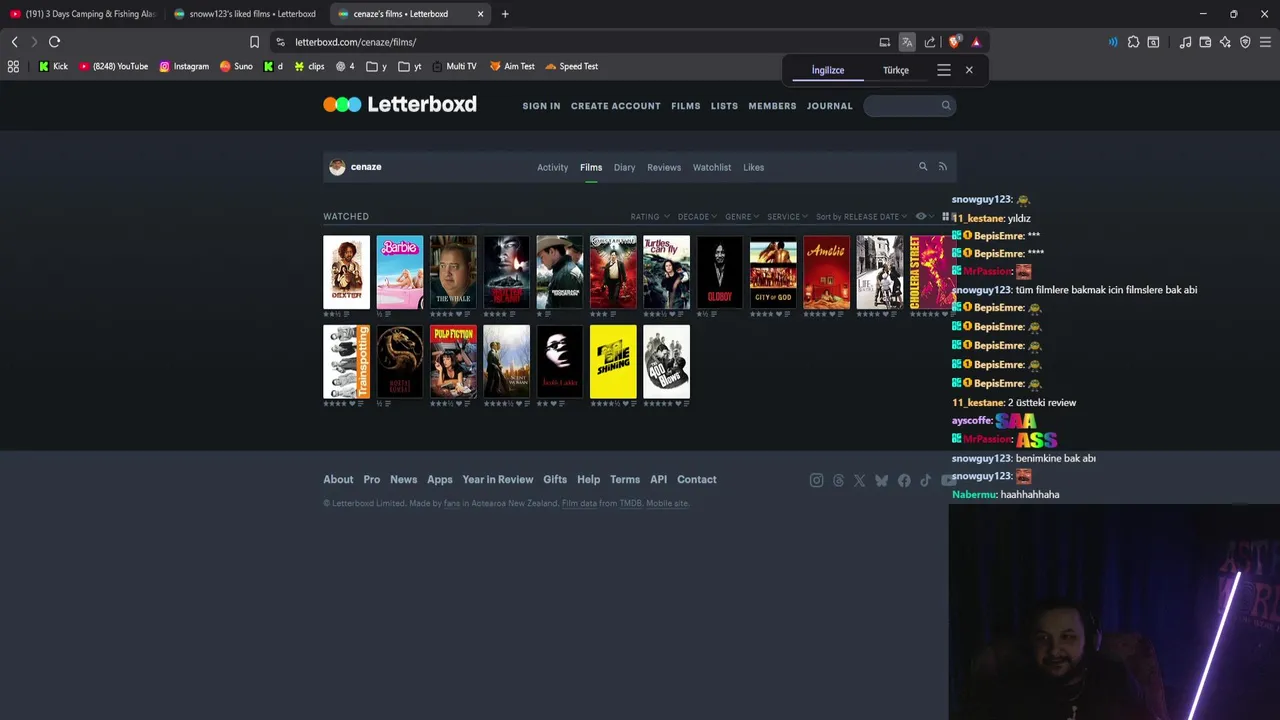Open a new browser tab plus button
Image resolution: width=1280 pixels, height=720 pixels.
[x=505, y=14]
